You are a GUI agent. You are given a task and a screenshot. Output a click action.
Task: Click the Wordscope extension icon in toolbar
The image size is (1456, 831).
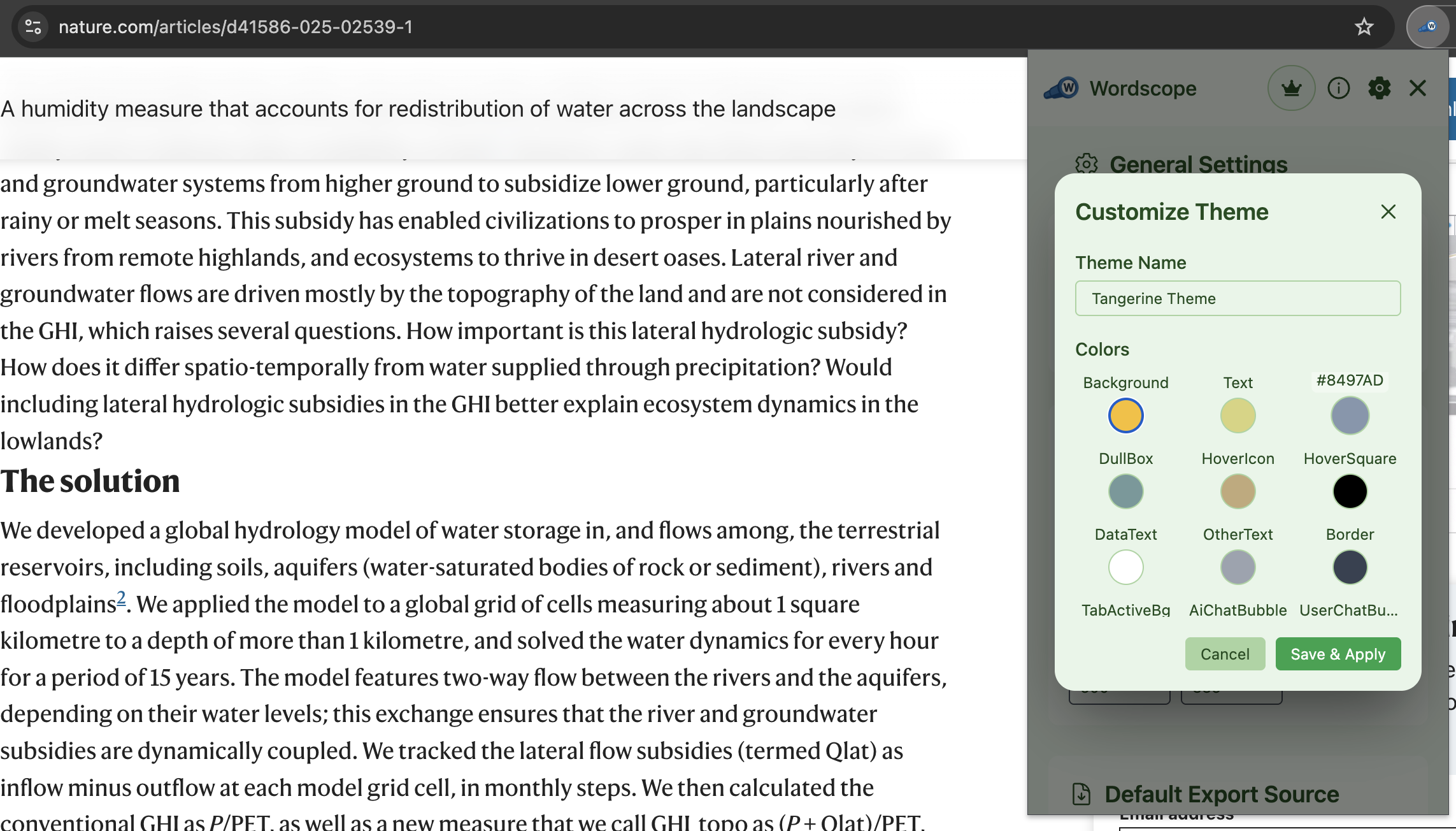[x=1427, y=27]
